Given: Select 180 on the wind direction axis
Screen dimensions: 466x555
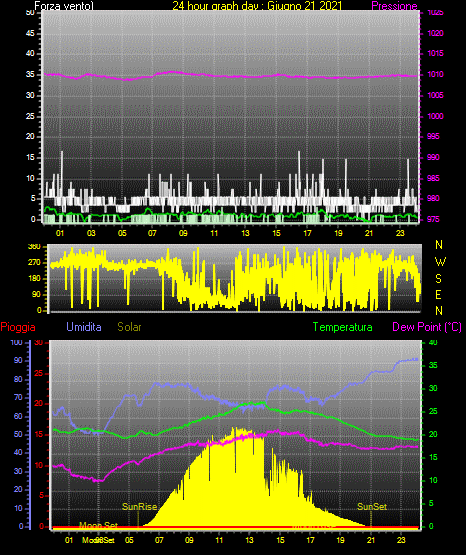Looking at the screenshot, I should 34,279.
